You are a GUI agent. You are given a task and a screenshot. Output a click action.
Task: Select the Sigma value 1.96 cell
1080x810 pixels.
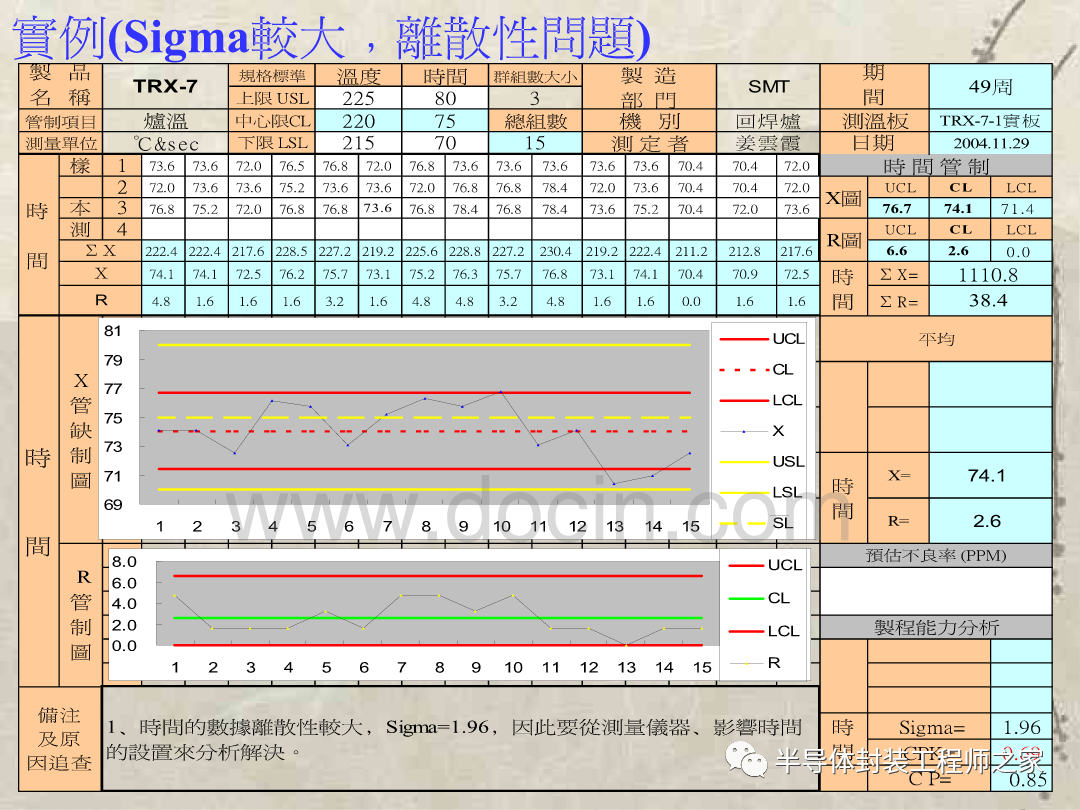point(1021,728)
